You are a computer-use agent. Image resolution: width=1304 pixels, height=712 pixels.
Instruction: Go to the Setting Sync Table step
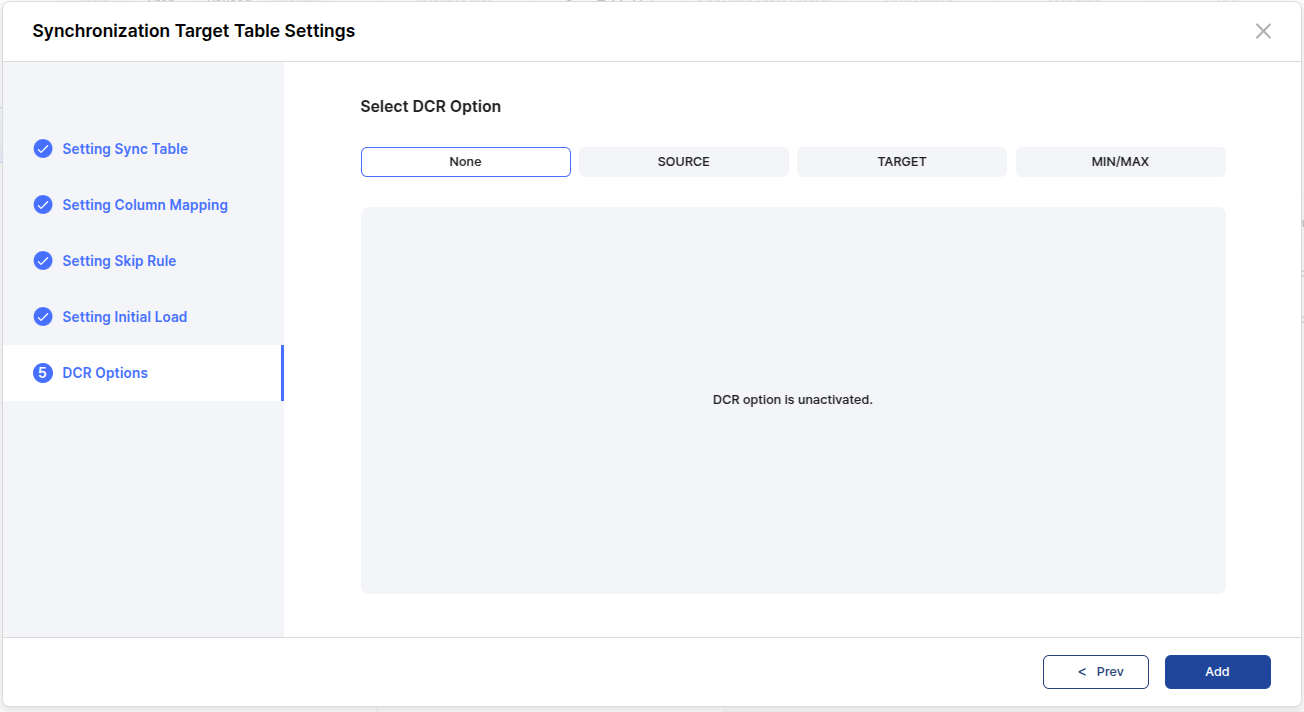click(125, 149)
